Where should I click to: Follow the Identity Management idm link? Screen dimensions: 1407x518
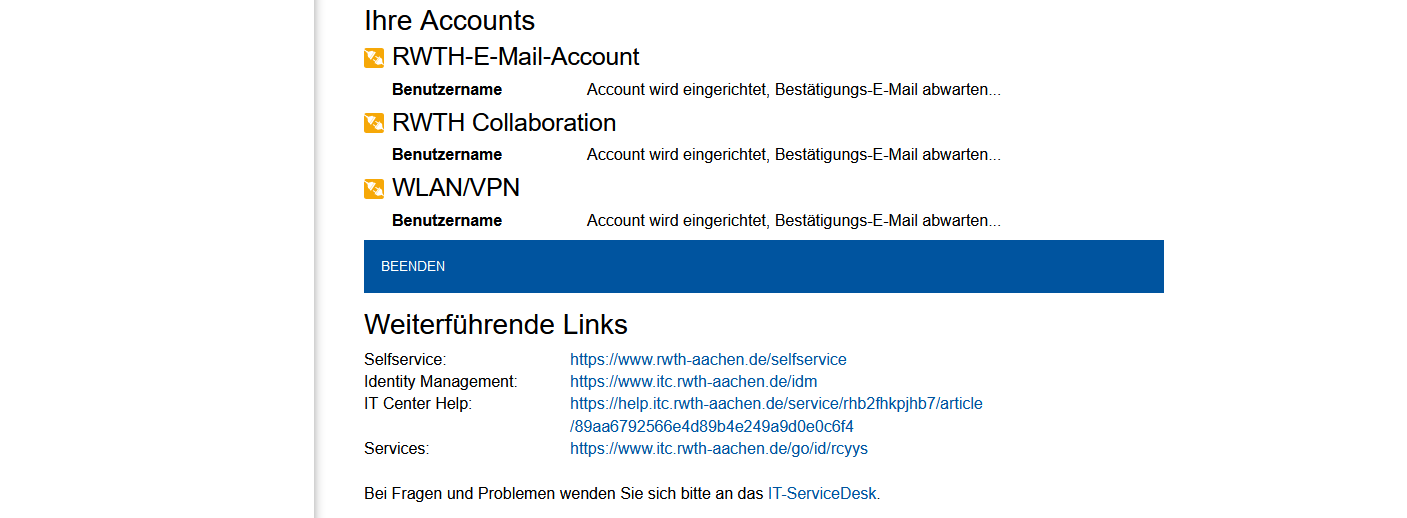click(x=694, y=381)
